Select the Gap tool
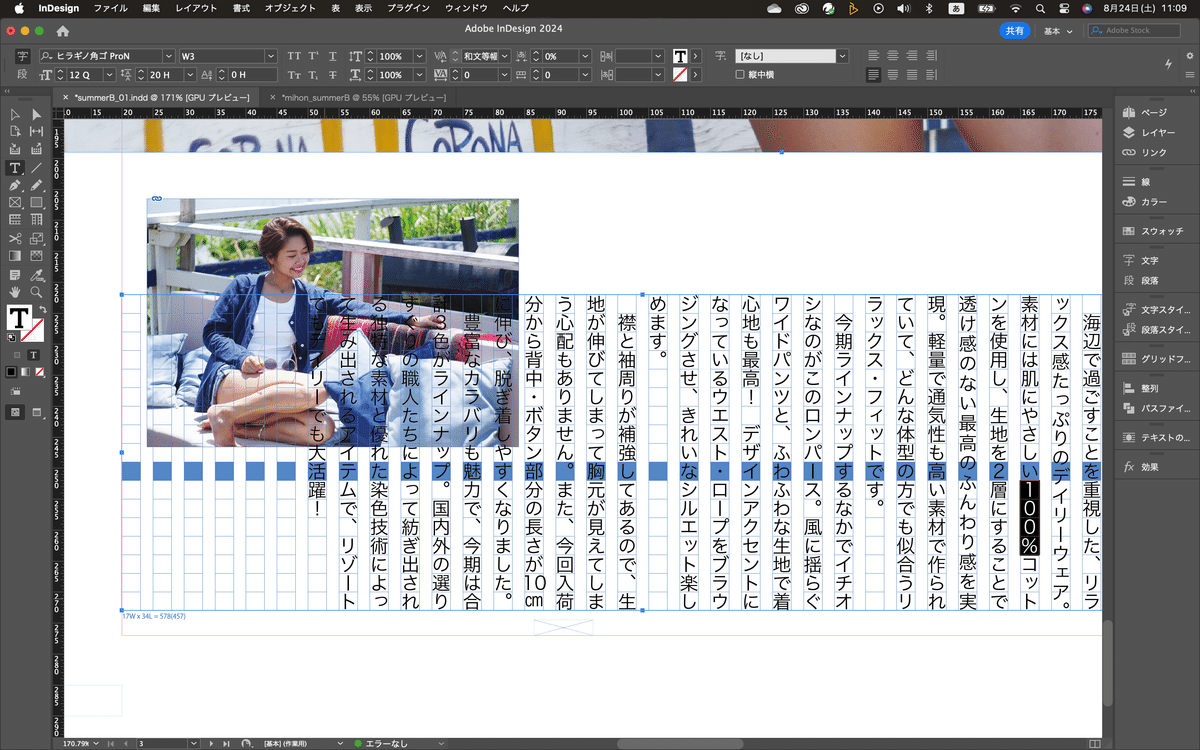 (x=36, y=132)
